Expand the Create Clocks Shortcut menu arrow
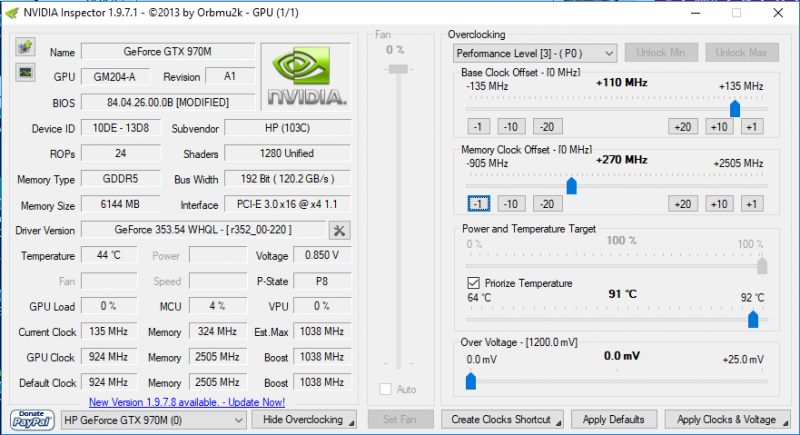 point(559,423)
